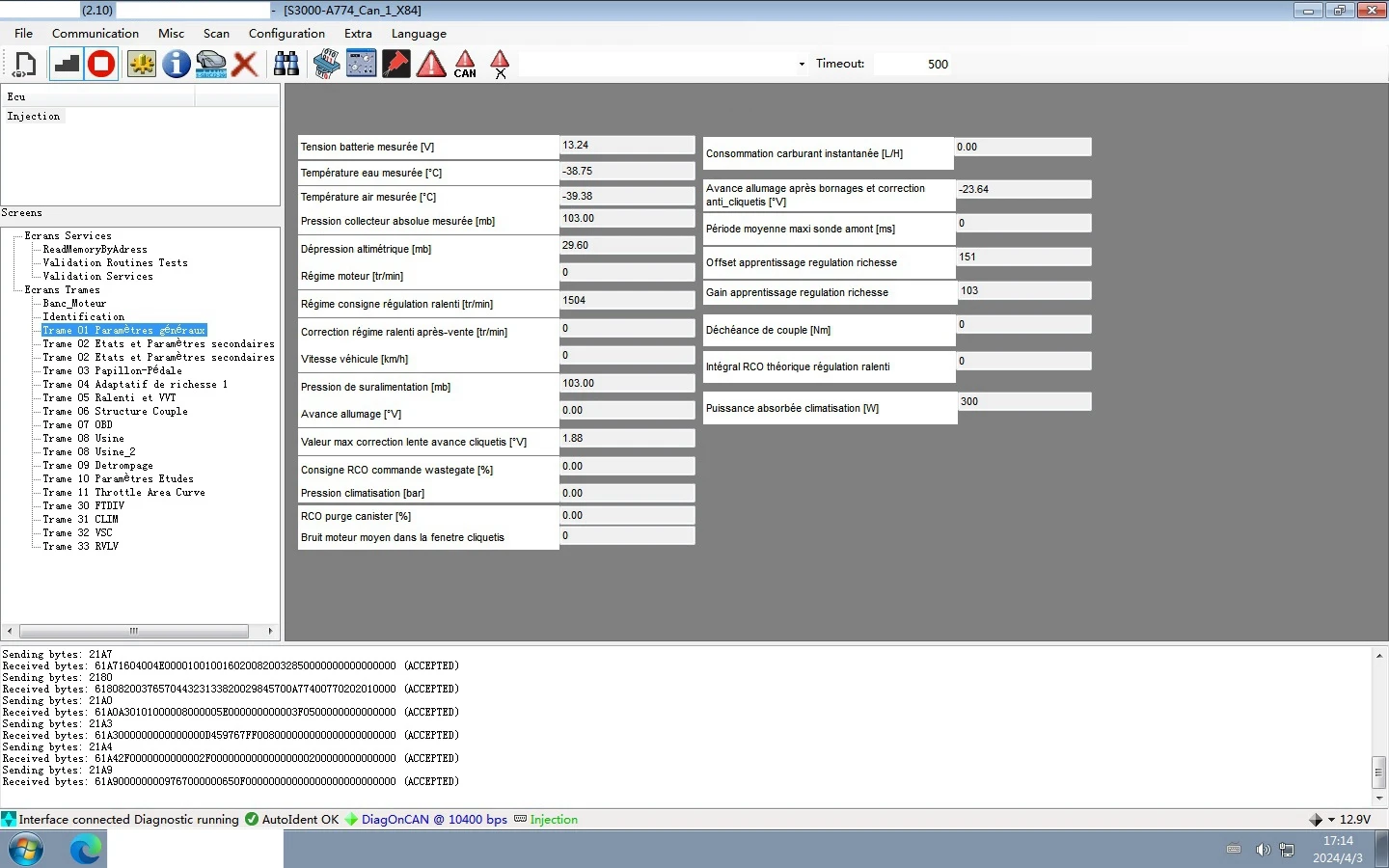Screen dimensions: 1389x868
Task: Click the hex data printer icon
Action: coord(326,65)
